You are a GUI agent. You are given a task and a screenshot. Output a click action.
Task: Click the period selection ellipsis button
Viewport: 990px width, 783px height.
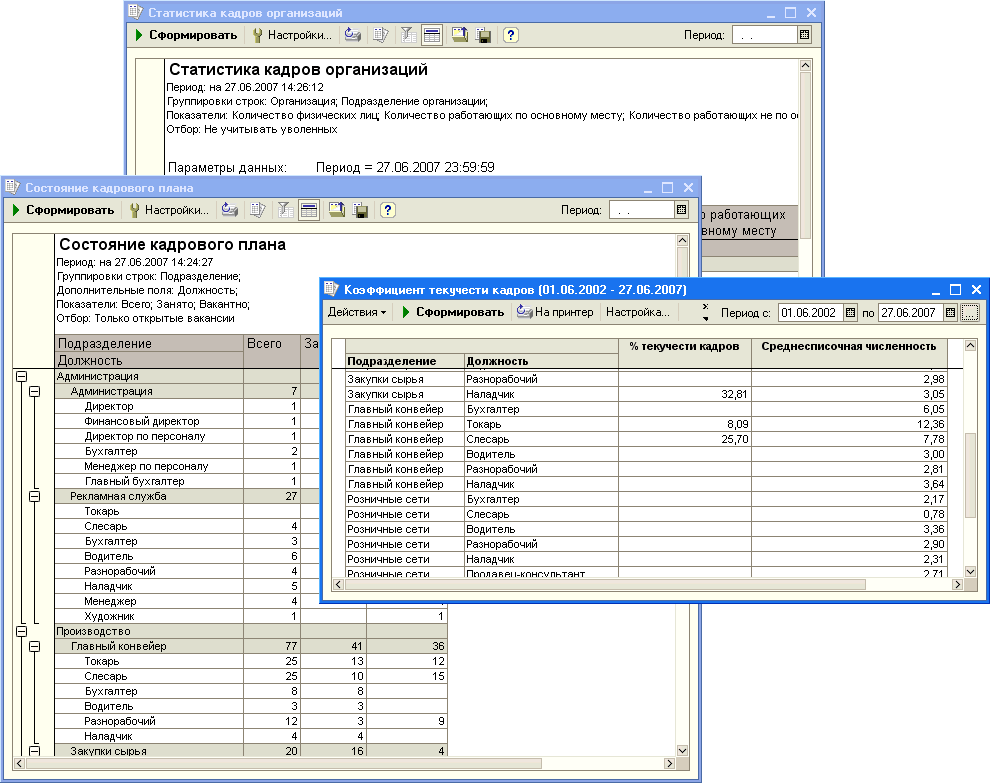pyautogui.click(x=970, y=312)
